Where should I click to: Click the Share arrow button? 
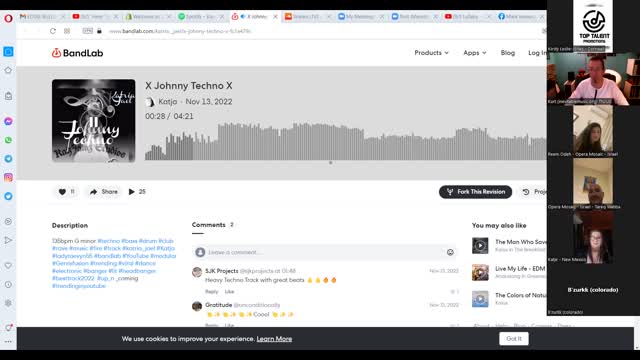(104, 192)
